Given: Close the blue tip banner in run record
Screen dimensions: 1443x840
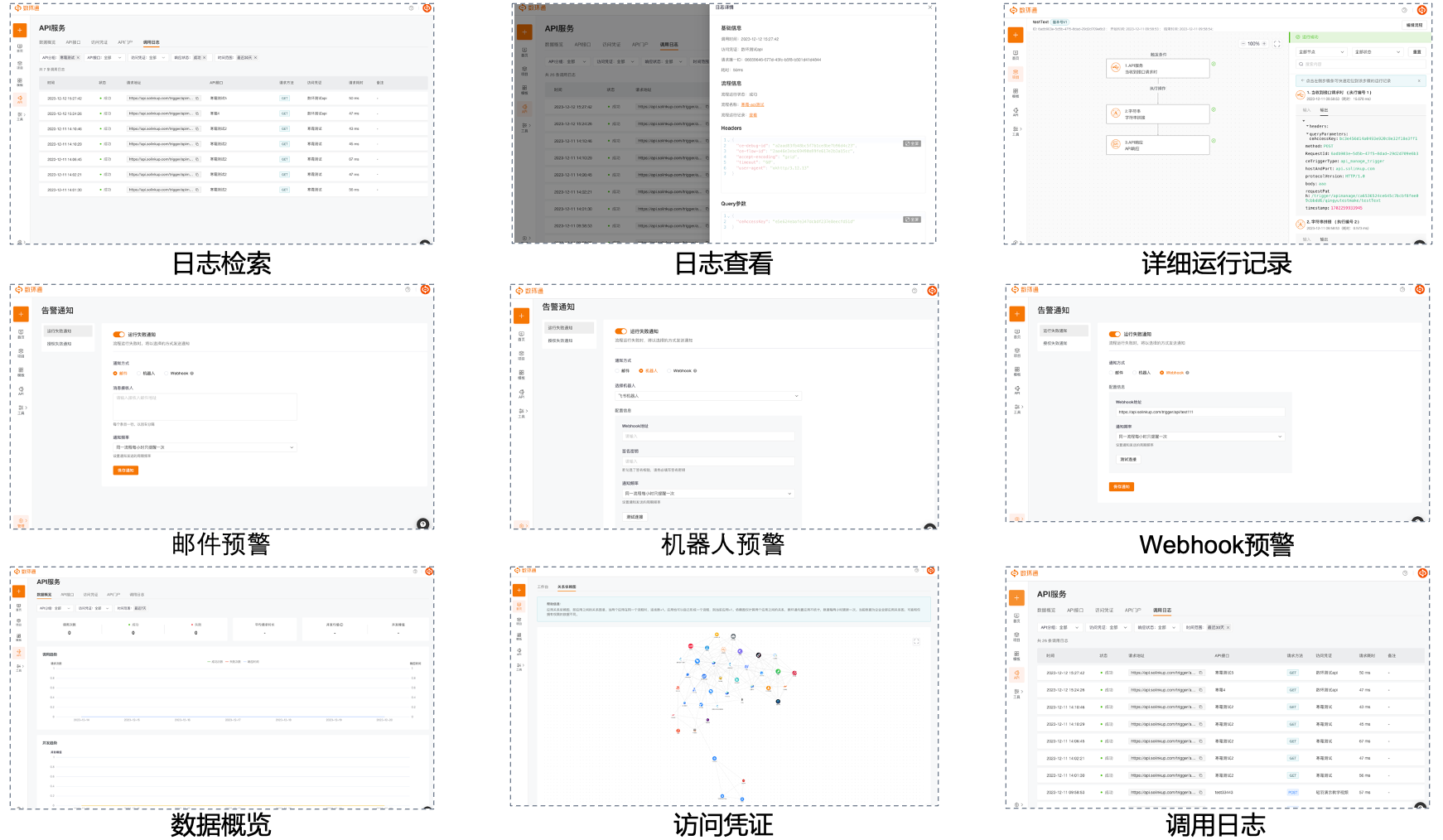Looking at the screenshot, I should point(1419,80).
